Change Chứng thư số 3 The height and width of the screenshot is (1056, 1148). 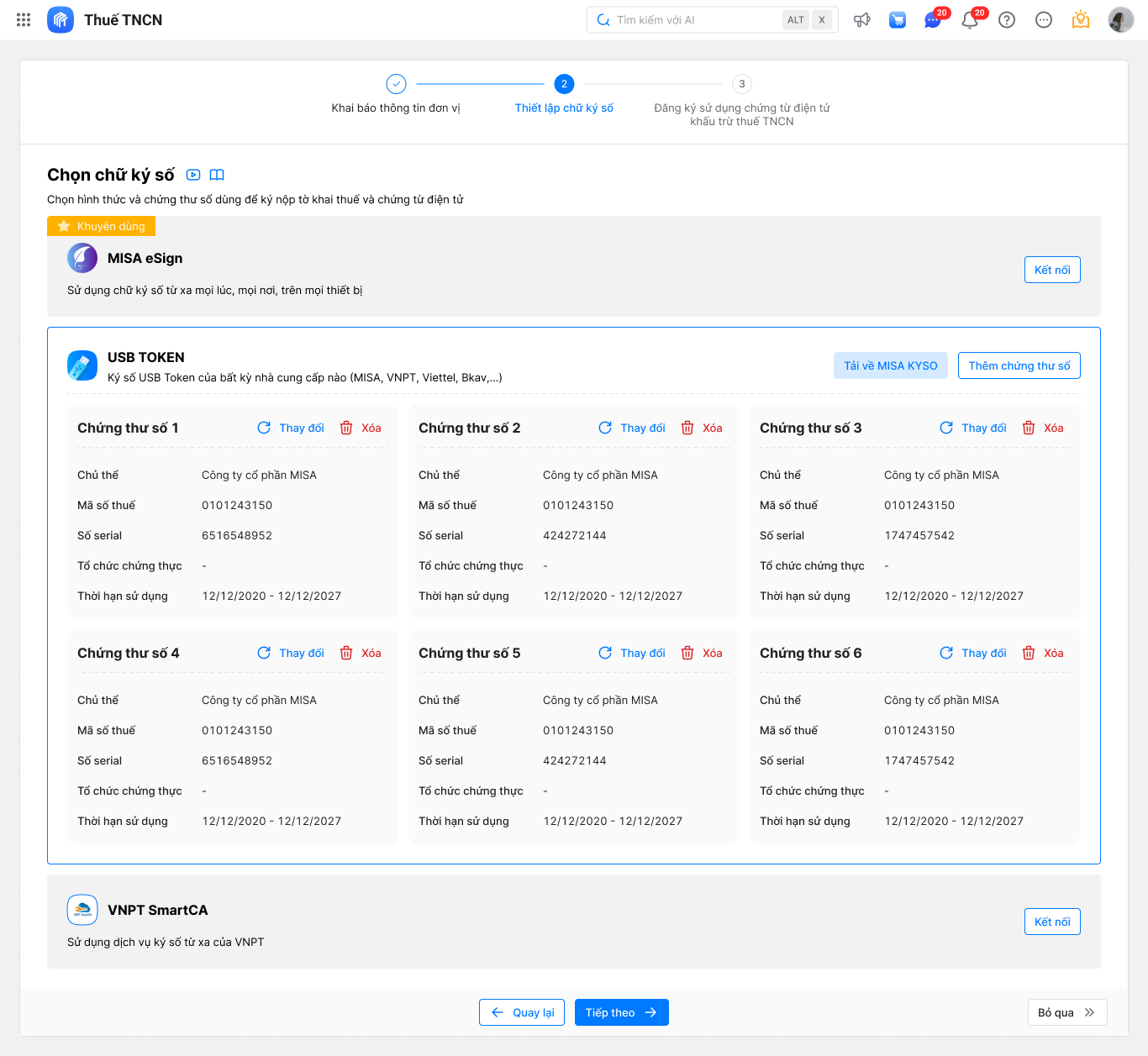tap(973, 428)
